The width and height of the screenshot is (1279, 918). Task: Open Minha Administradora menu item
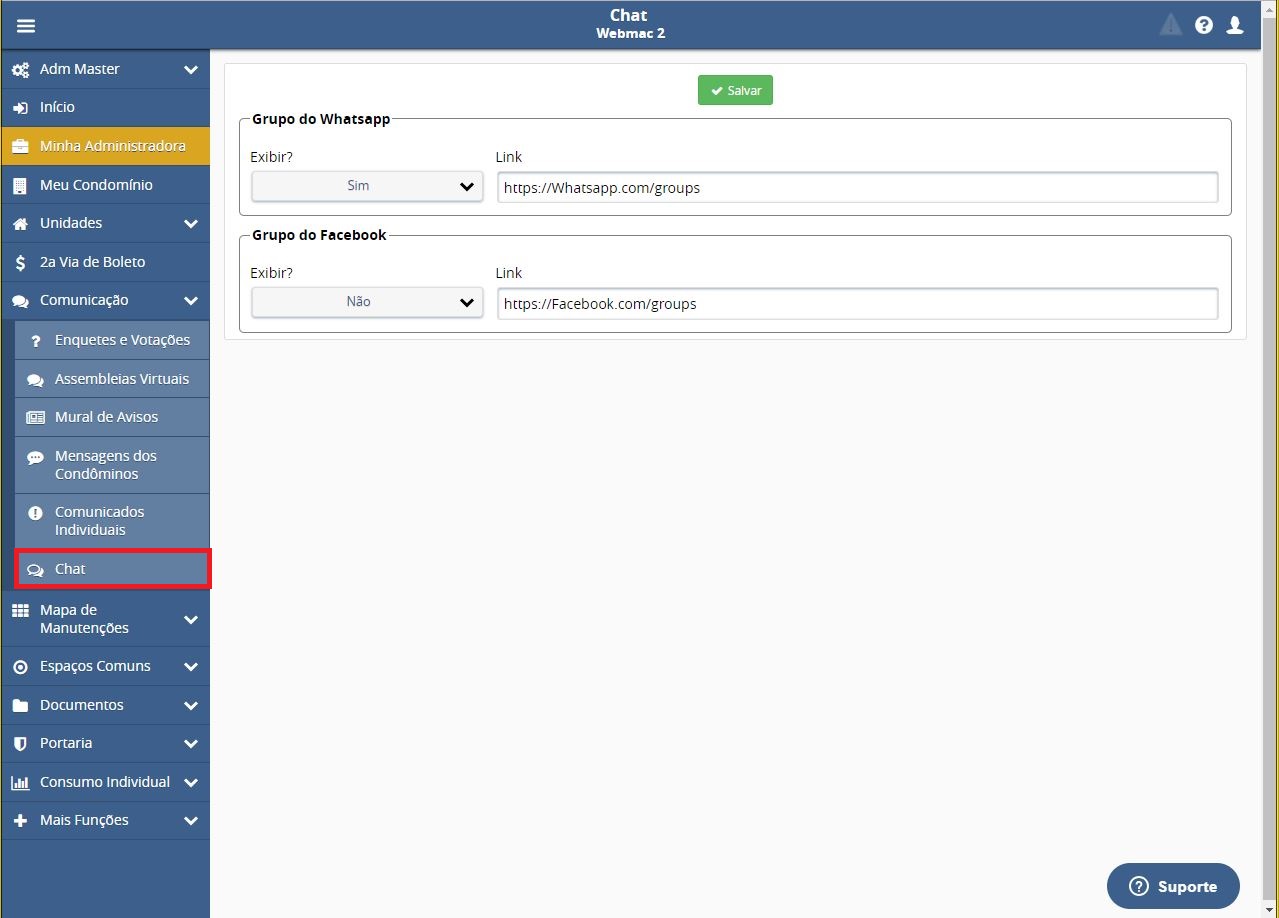105,147
